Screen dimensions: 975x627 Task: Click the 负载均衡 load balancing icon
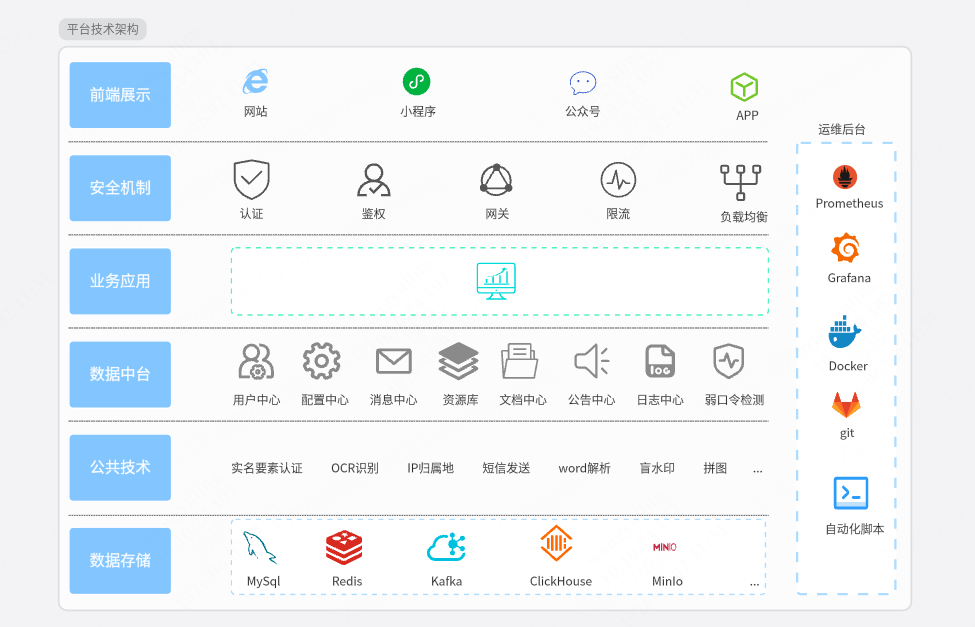click(x=740, y=182)
